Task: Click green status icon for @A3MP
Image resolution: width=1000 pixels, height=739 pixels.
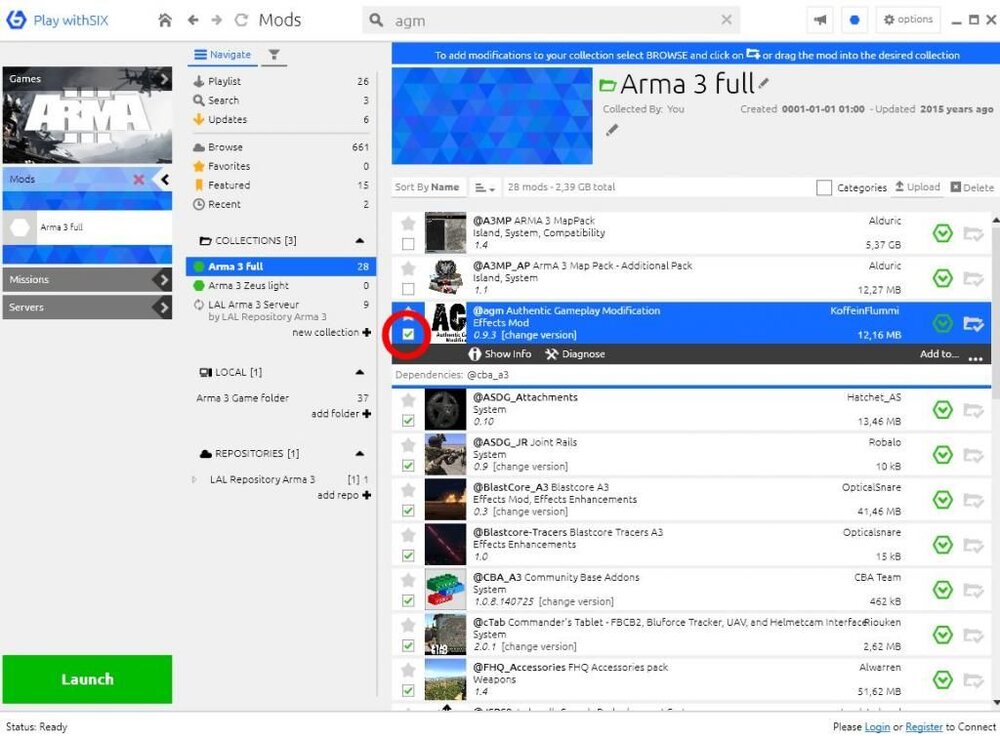Action: pyautogui.click(x=943, y=233)
